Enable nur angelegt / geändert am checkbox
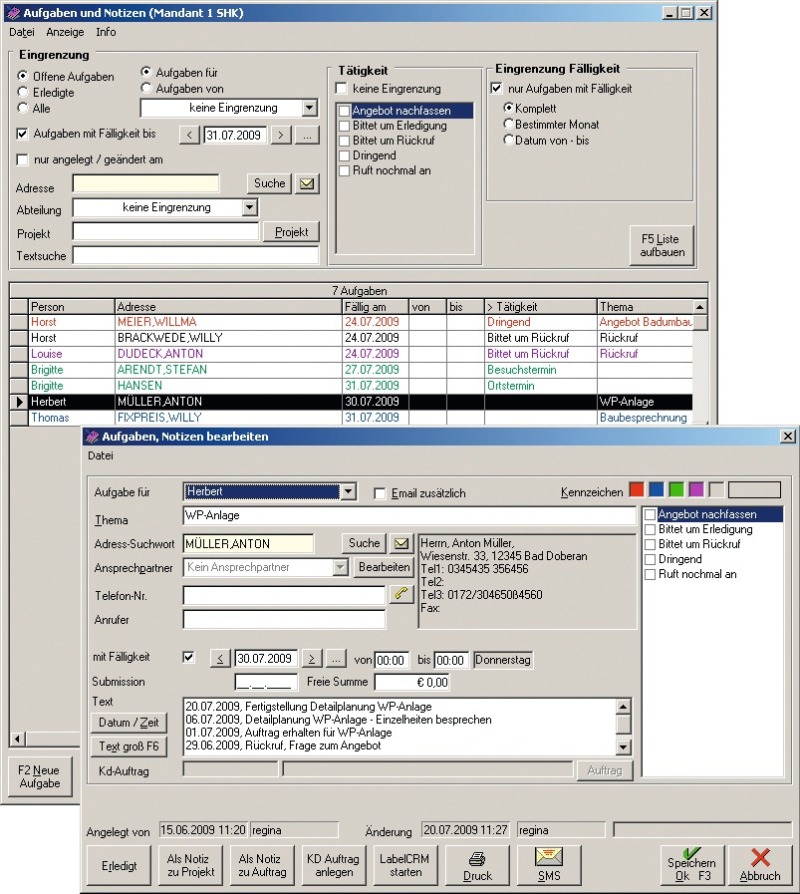This screenshot has height=894, width=800. pyautogui.click(x=22, y=160)
